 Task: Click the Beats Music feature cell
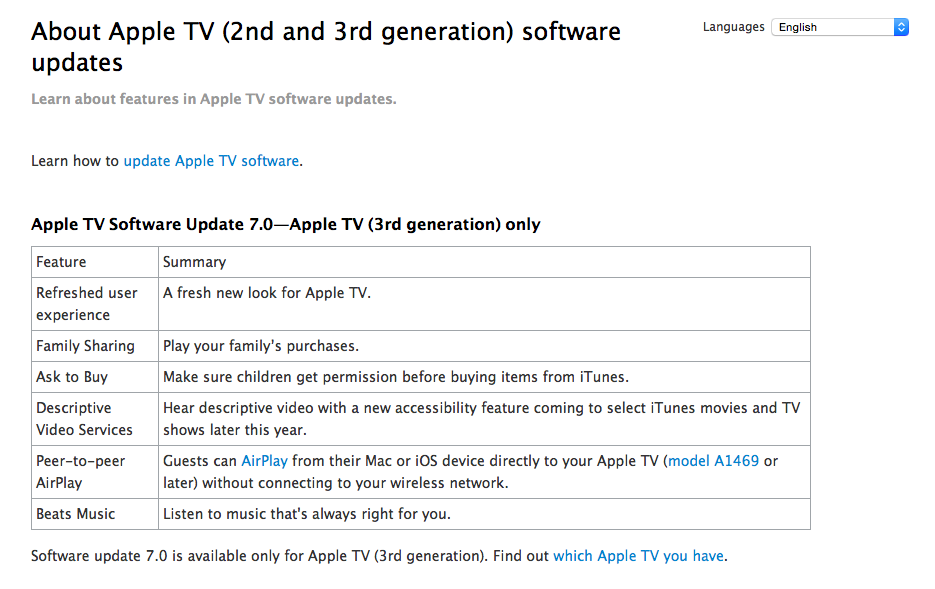(x=95, y=514)
